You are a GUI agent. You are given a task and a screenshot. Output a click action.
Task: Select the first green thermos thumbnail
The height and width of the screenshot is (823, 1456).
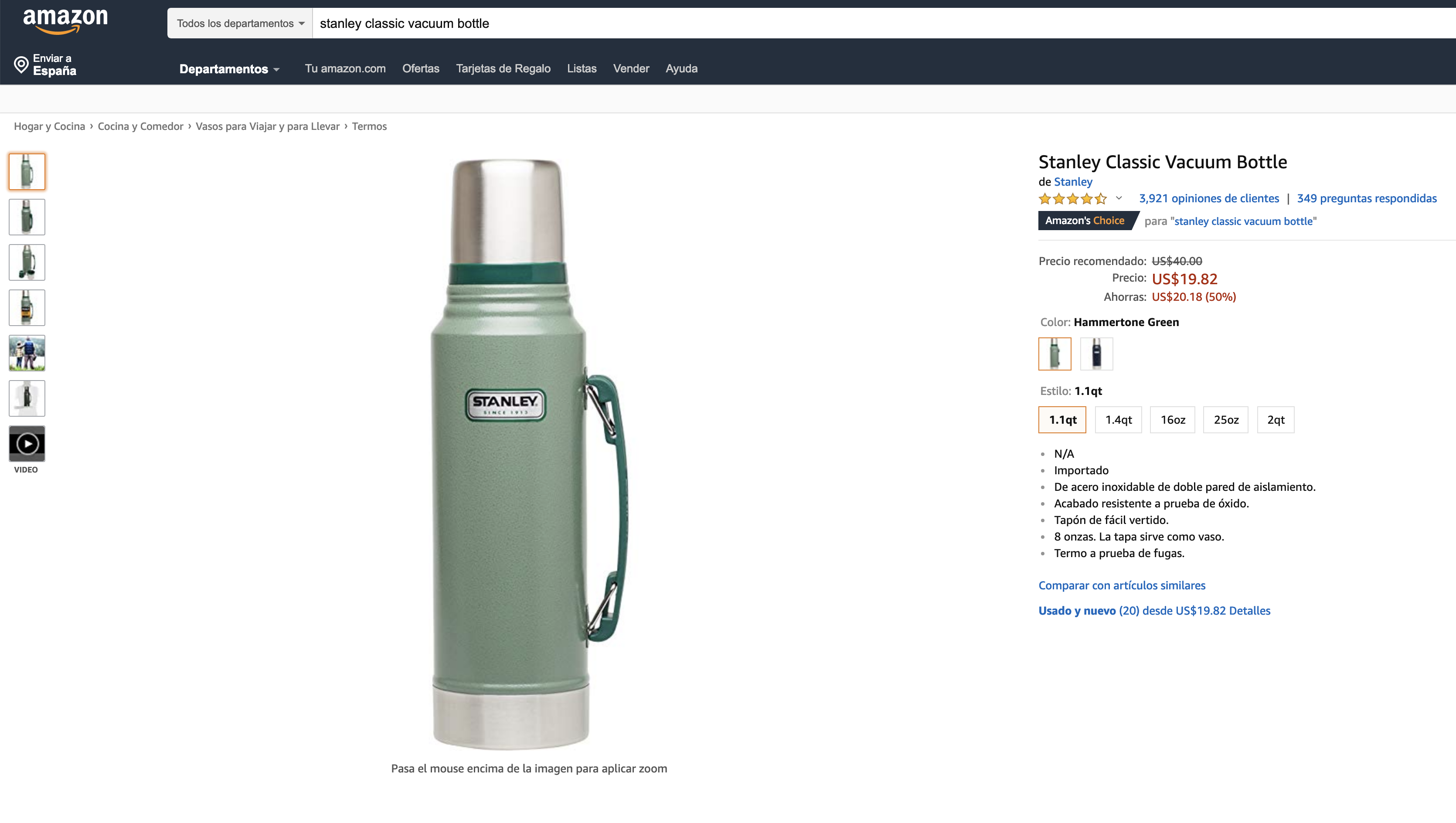point(27,172)
